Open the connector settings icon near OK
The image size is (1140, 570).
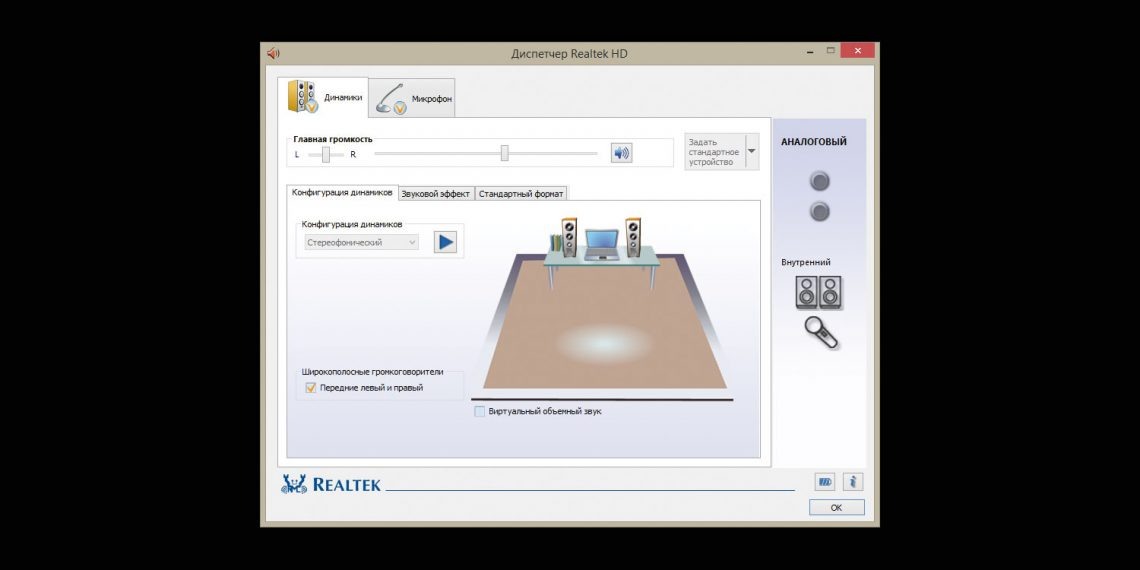coord(824,481)
